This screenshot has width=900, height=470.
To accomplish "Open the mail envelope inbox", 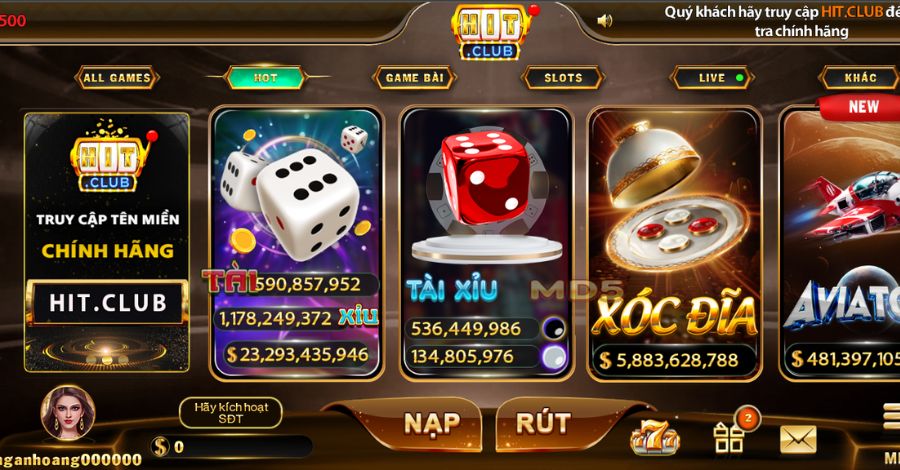I will click(x=798, y=439).
